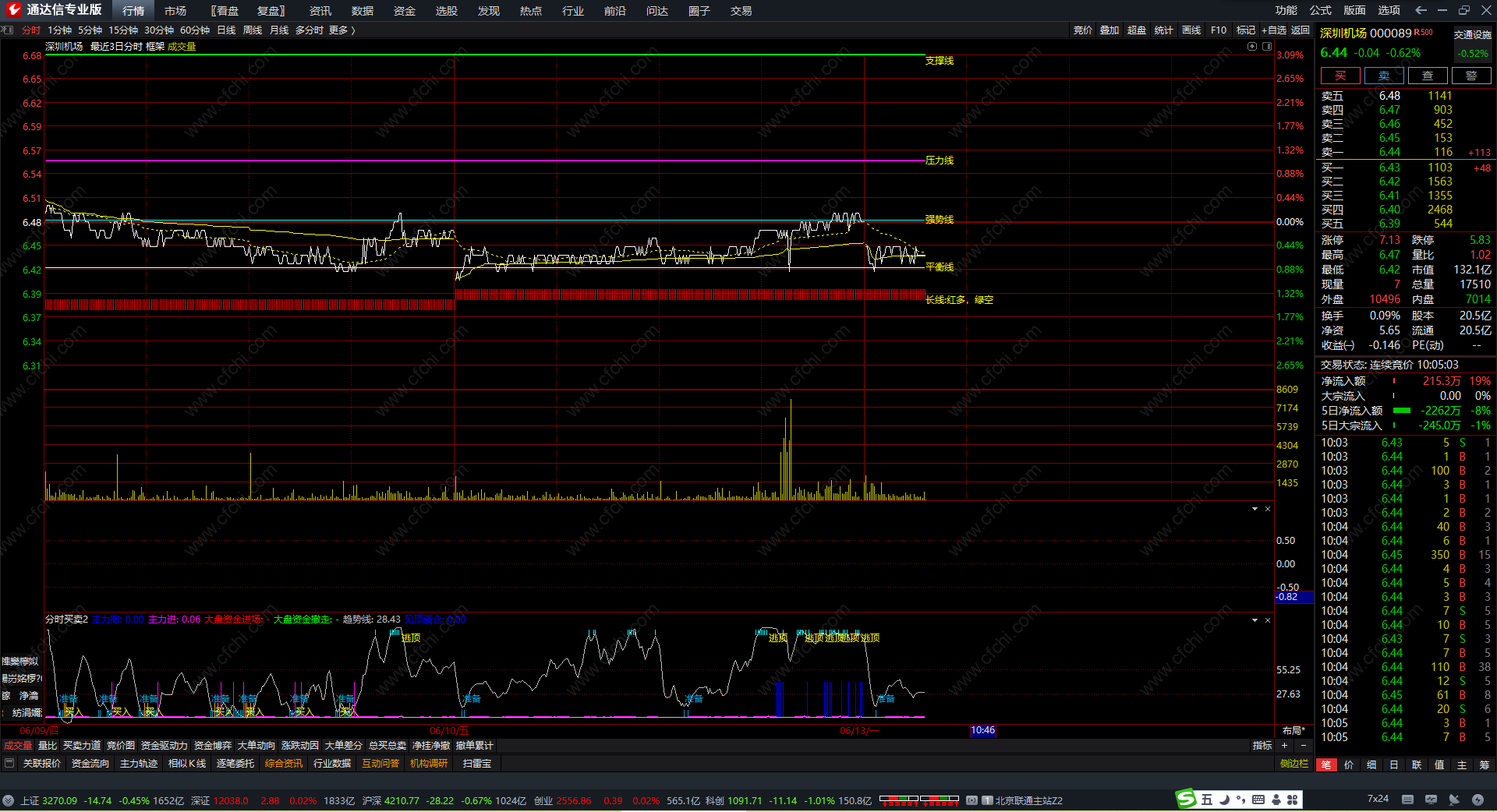Select the 笔 tick detail tab
This screenshot has width=1497, height=812.
coord(1326,764)
